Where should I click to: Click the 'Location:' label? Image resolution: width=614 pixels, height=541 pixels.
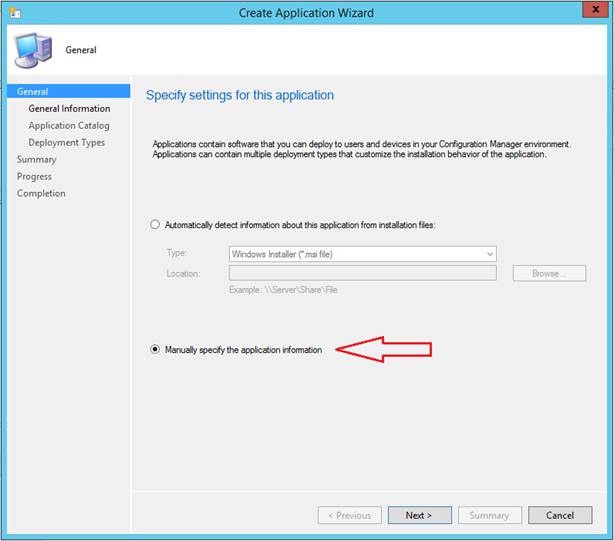tap(183, 274)
